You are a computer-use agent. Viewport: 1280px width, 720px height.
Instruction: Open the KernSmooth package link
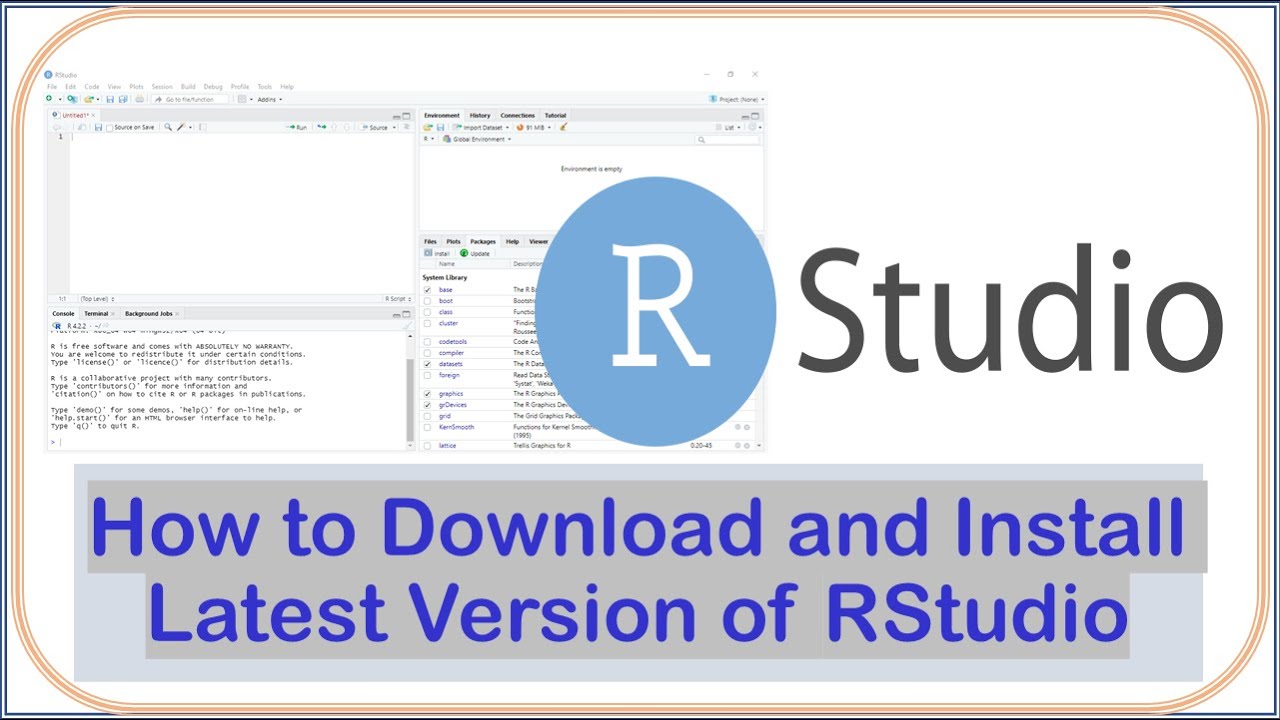456,427
